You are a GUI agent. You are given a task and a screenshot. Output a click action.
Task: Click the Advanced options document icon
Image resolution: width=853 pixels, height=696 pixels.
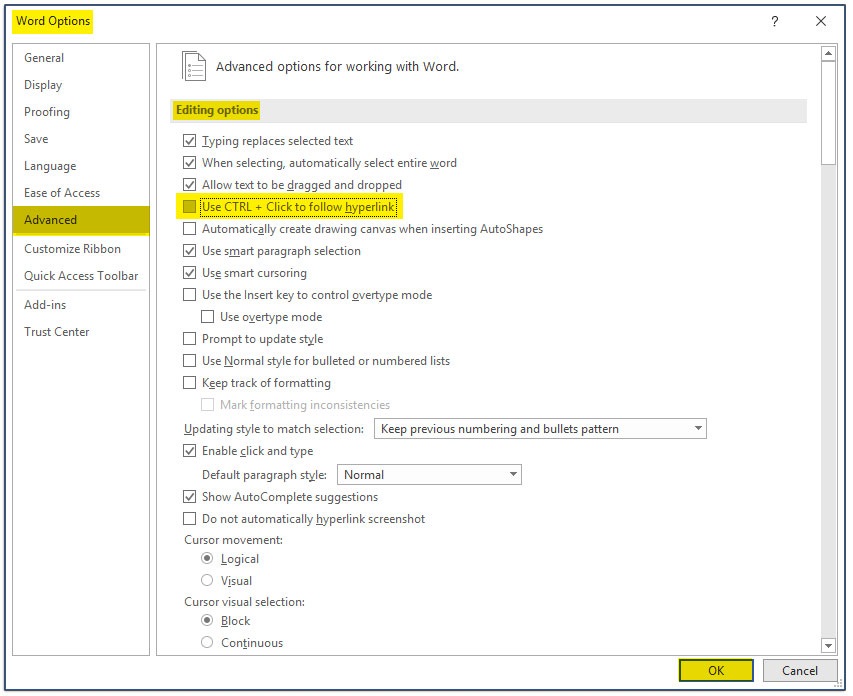193,66
